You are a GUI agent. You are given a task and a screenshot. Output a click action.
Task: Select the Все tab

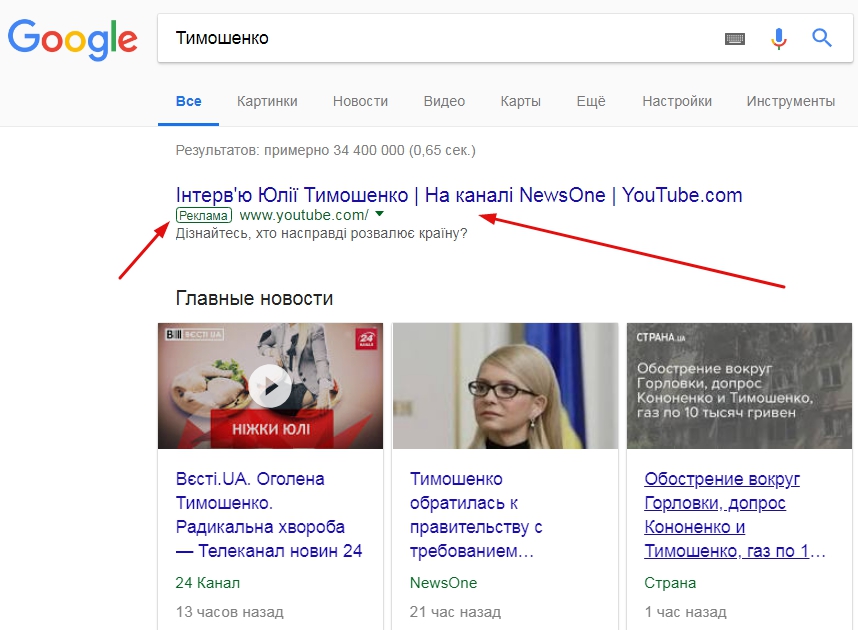pos(188,101)
